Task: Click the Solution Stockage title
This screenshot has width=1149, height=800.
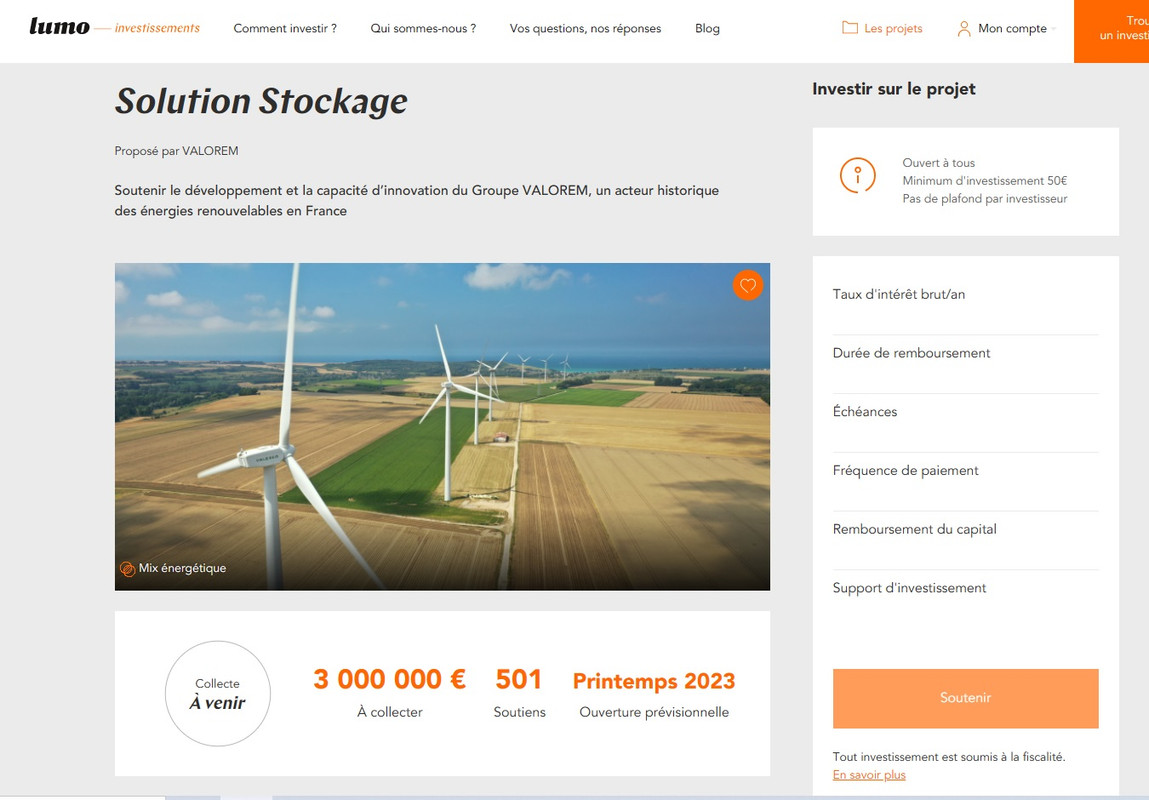Action: tap(261, 101)
